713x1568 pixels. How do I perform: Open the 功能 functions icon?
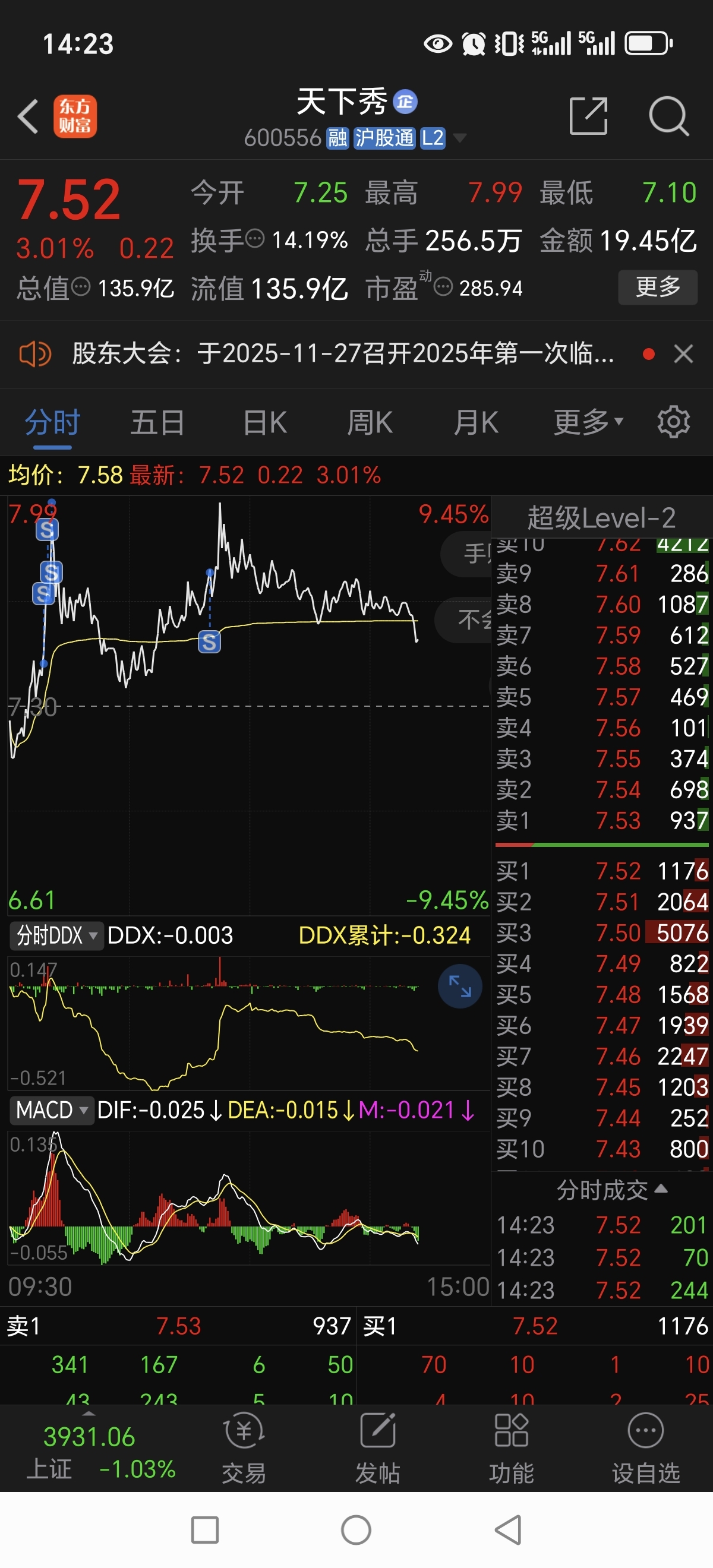tap(512, 1449)
